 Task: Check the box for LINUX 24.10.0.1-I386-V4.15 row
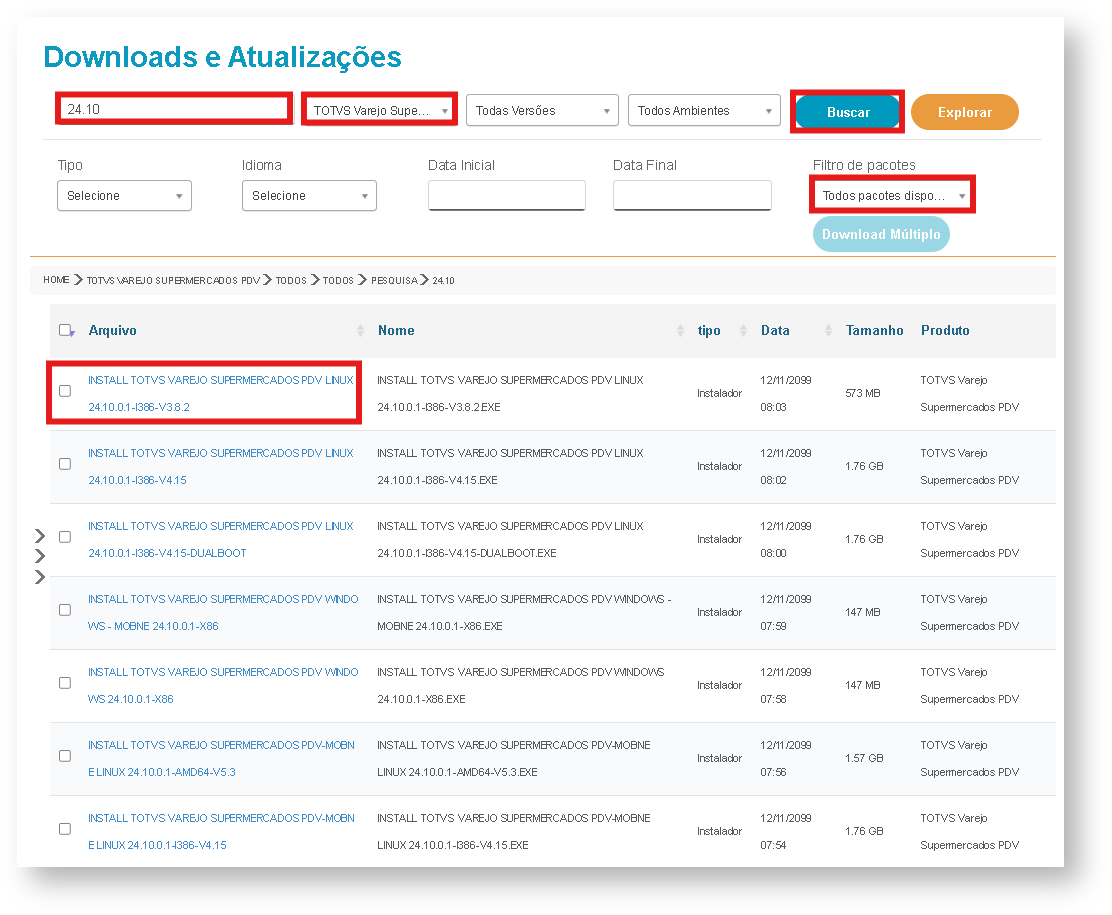point(65,464)
